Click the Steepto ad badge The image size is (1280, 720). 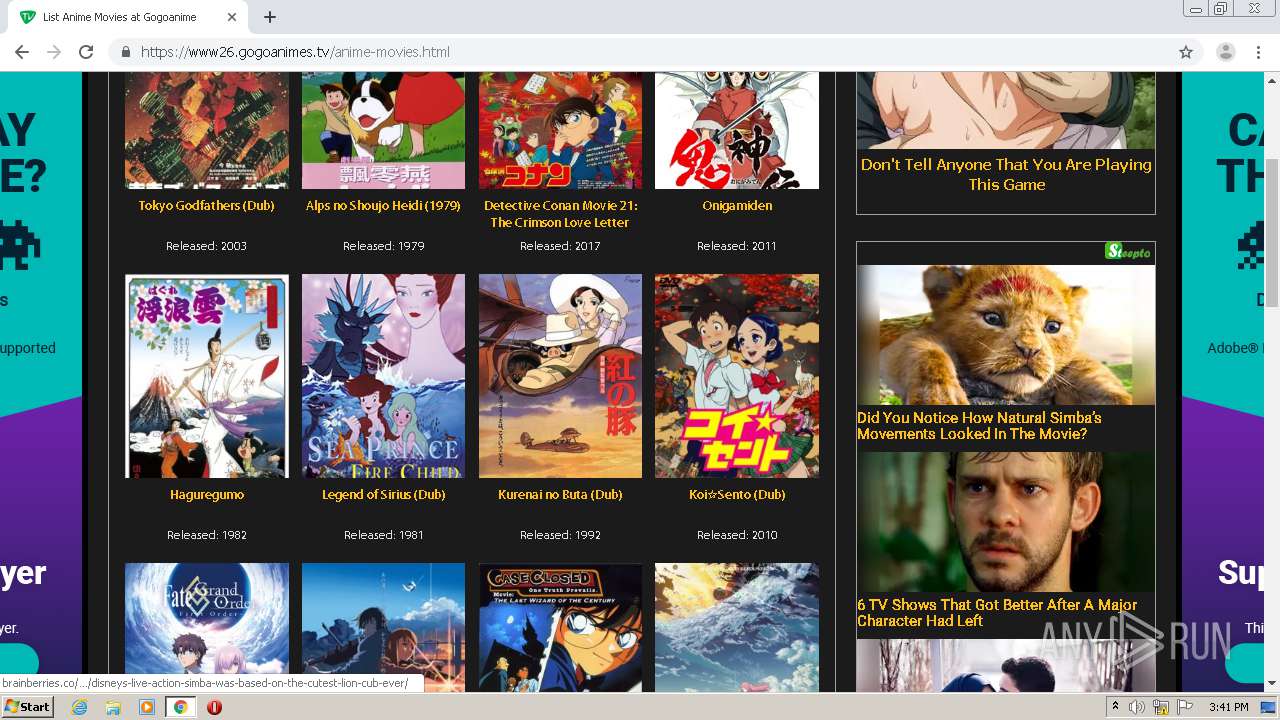(x=1129, y=252)
